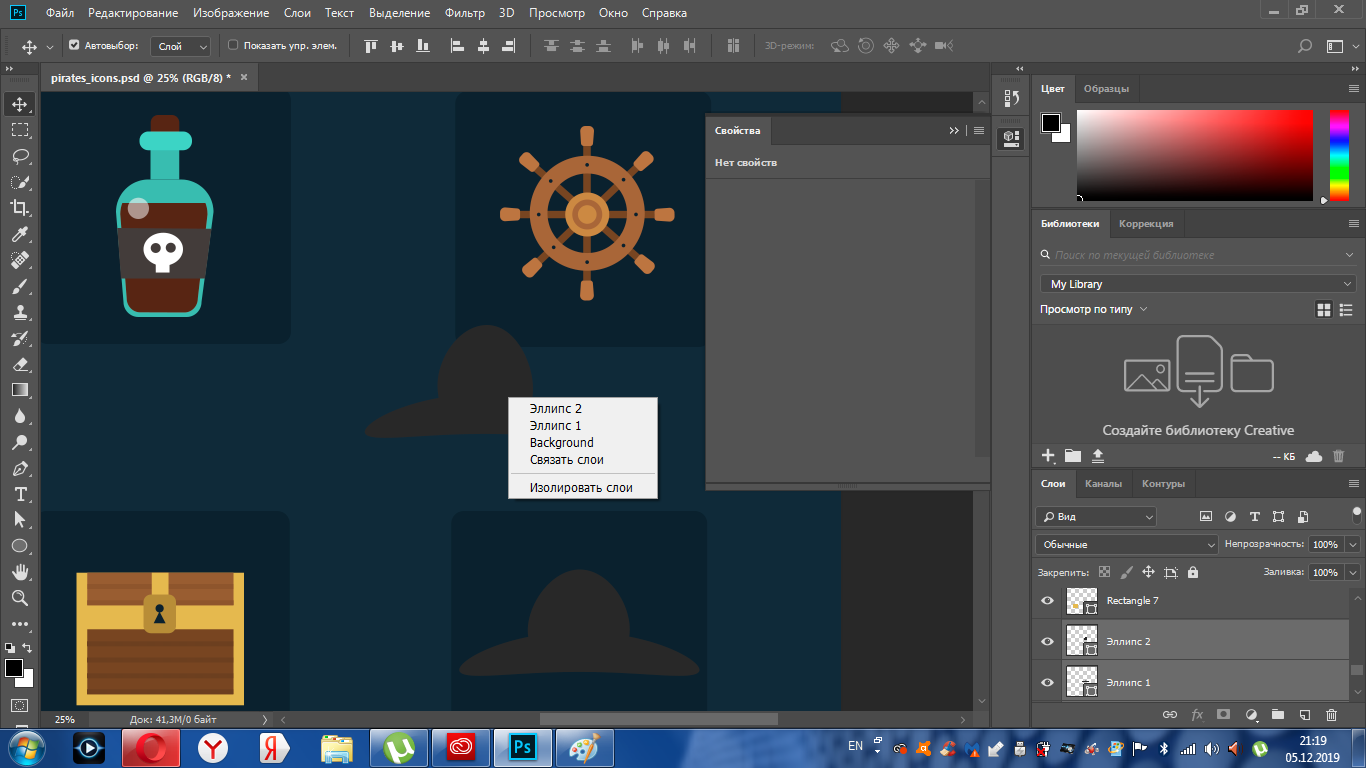This screenshot has height=768, width=1366.
Task: Select the Path Selection tool
Action: coord(20,520)
